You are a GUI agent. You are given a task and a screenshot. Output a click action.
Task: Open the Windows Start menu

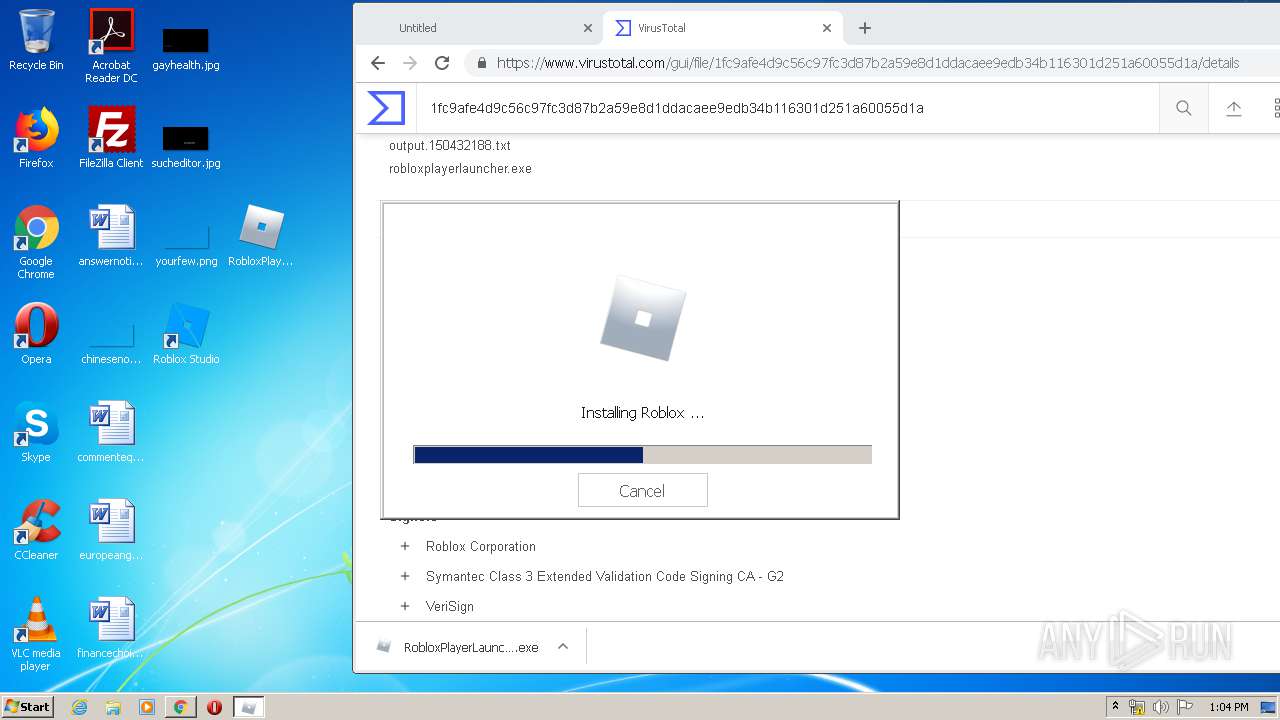pos(28,706)
